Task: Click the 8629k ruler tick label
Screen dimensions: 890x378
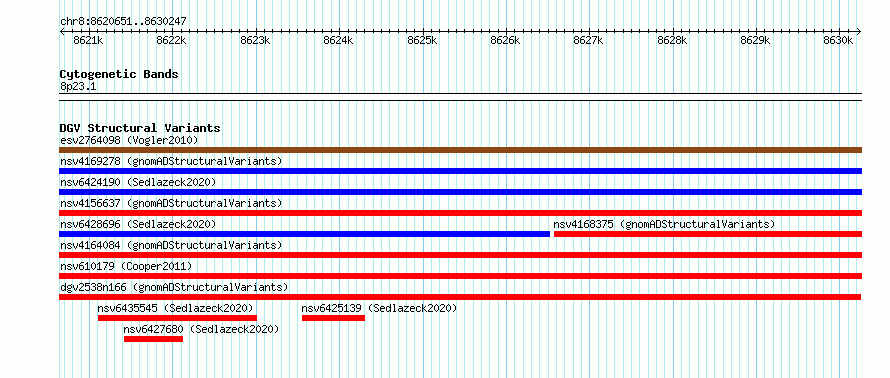Action: click(755, 41)
